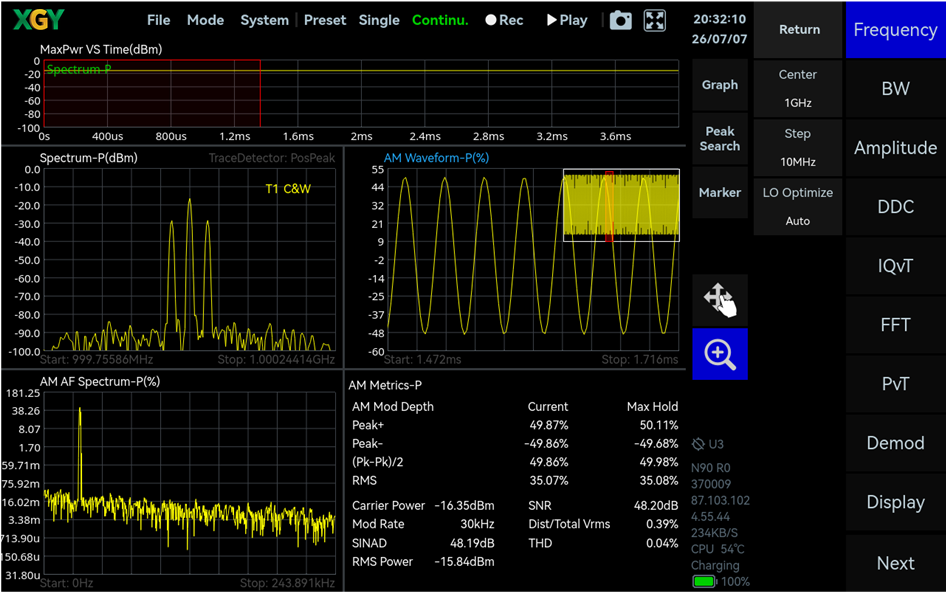Click the Max Hold column header
The height and width of the screenshot is (593, 947).
(652, 406)
